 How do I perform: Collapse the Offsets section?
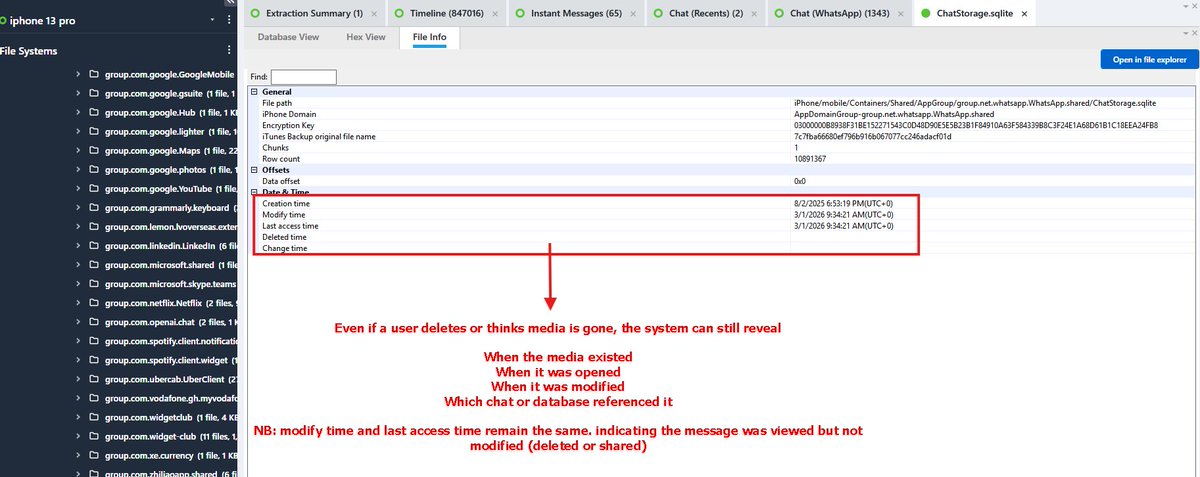point(253,170)
